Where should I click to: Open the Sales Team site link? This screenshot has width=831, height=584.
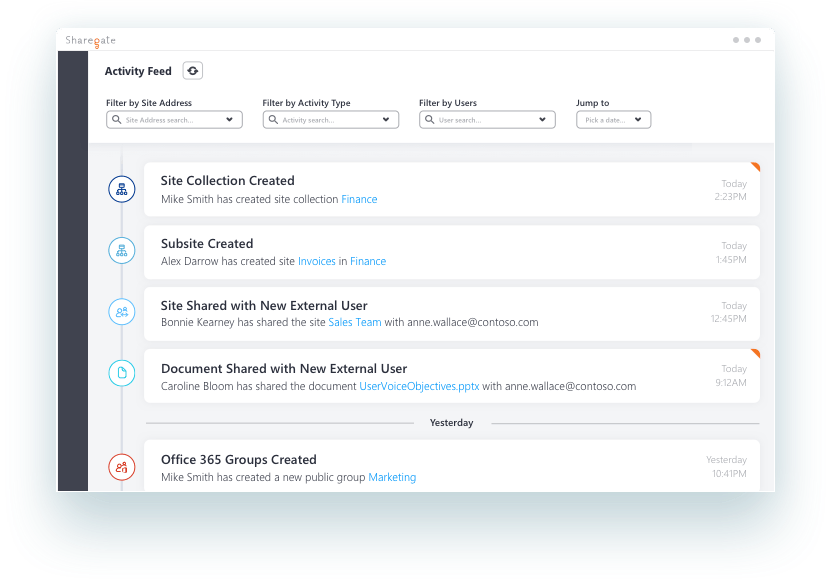(355, 322)
